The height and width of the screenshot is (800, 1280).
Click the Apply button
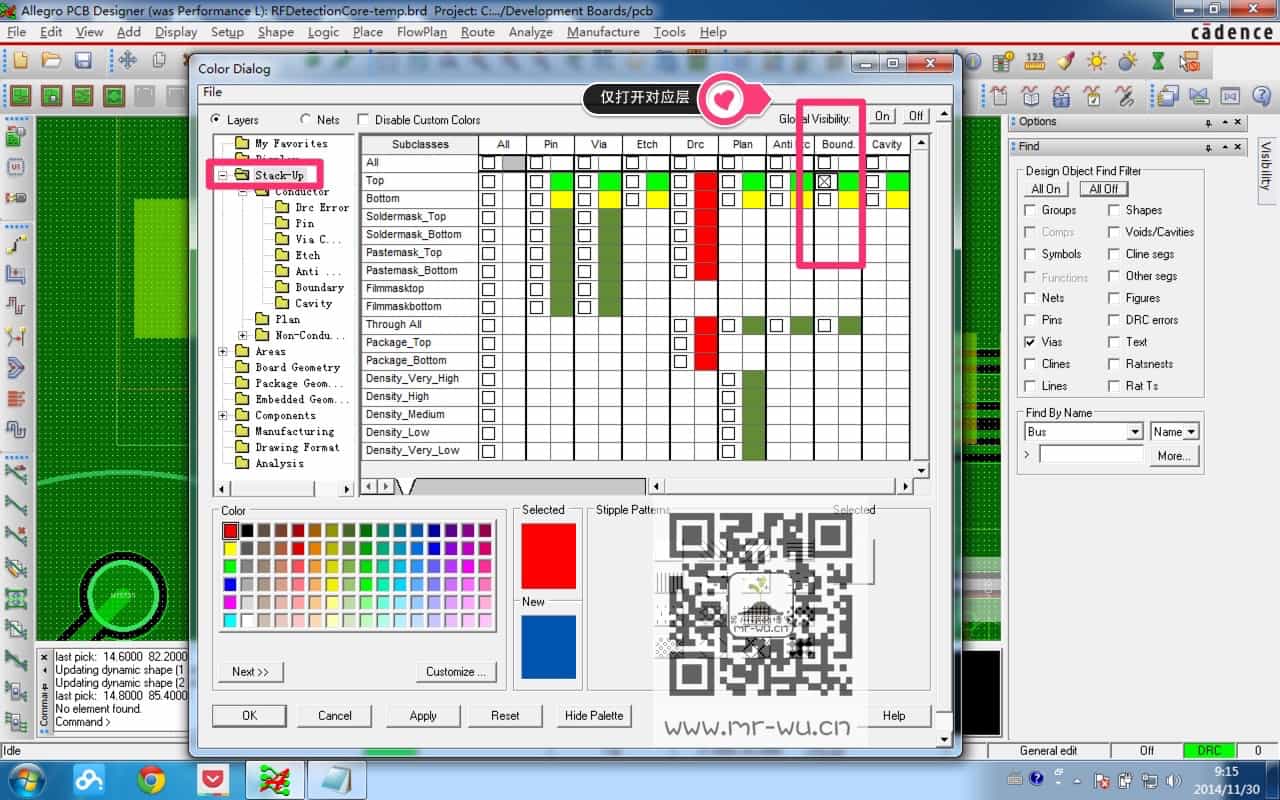coord(423,715)
